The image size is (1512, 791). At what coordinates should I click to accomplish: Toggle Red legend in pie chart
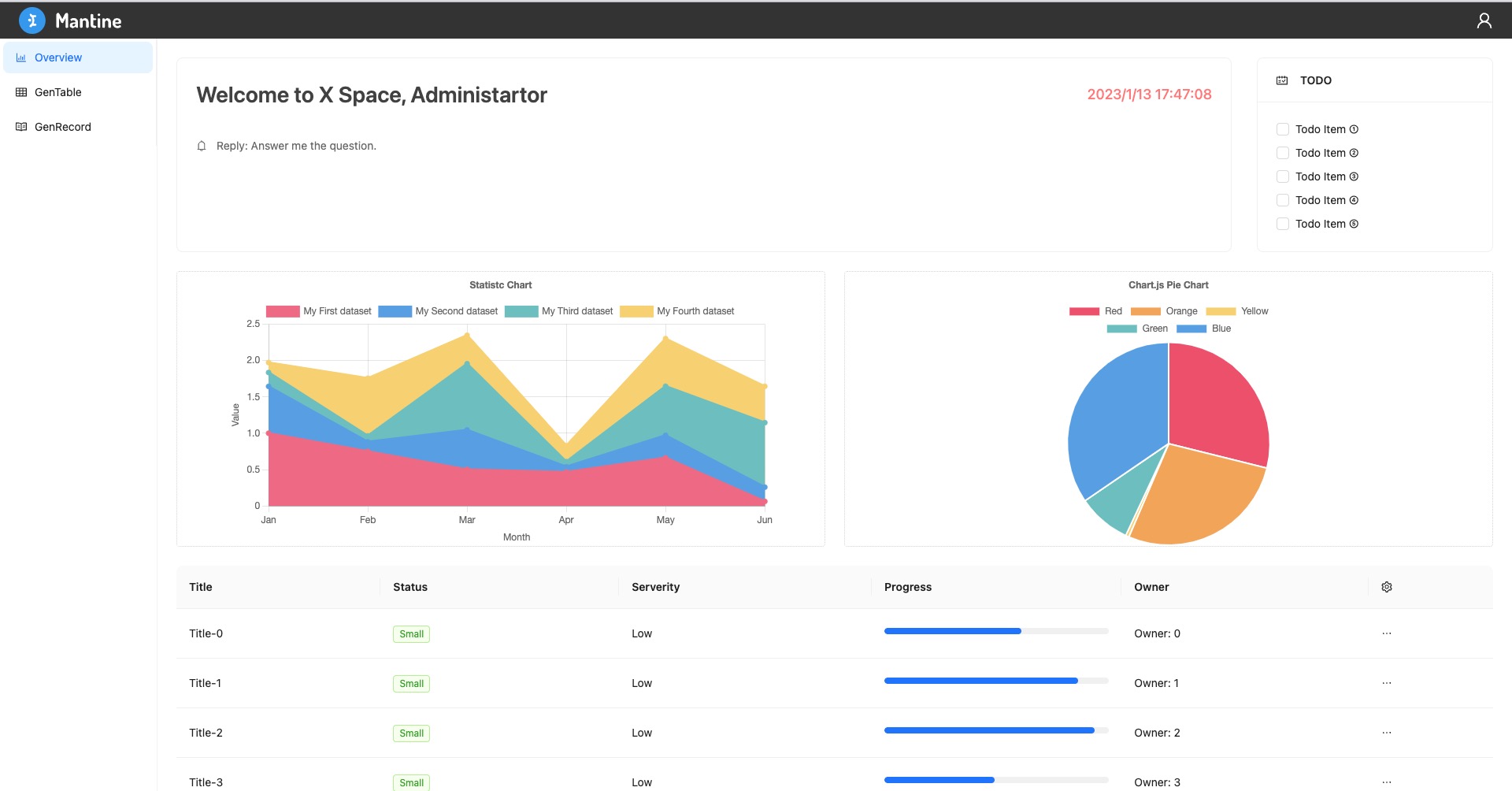1095,311
